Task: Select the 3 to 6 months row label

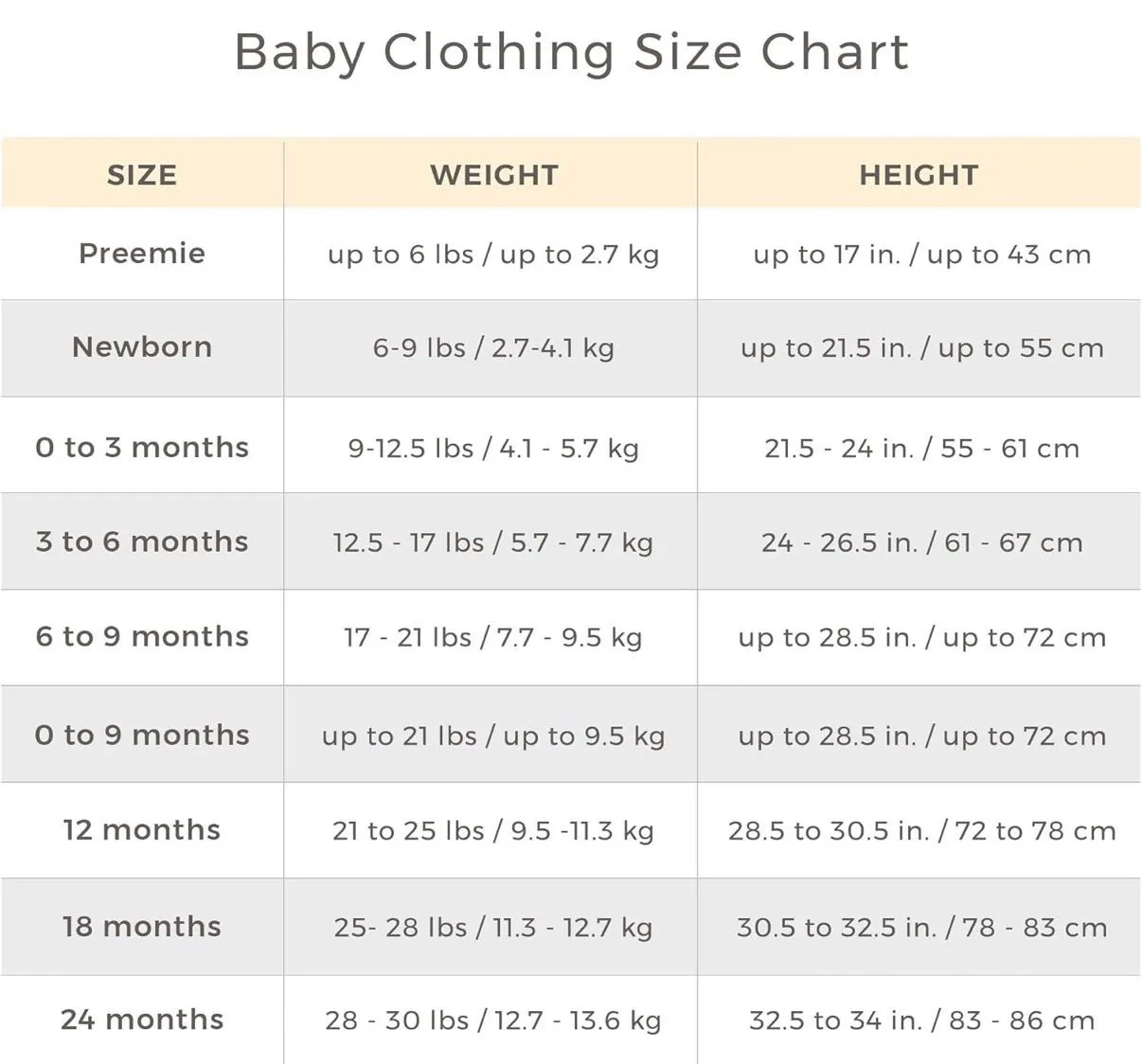Action: click(x=142, y=542)
